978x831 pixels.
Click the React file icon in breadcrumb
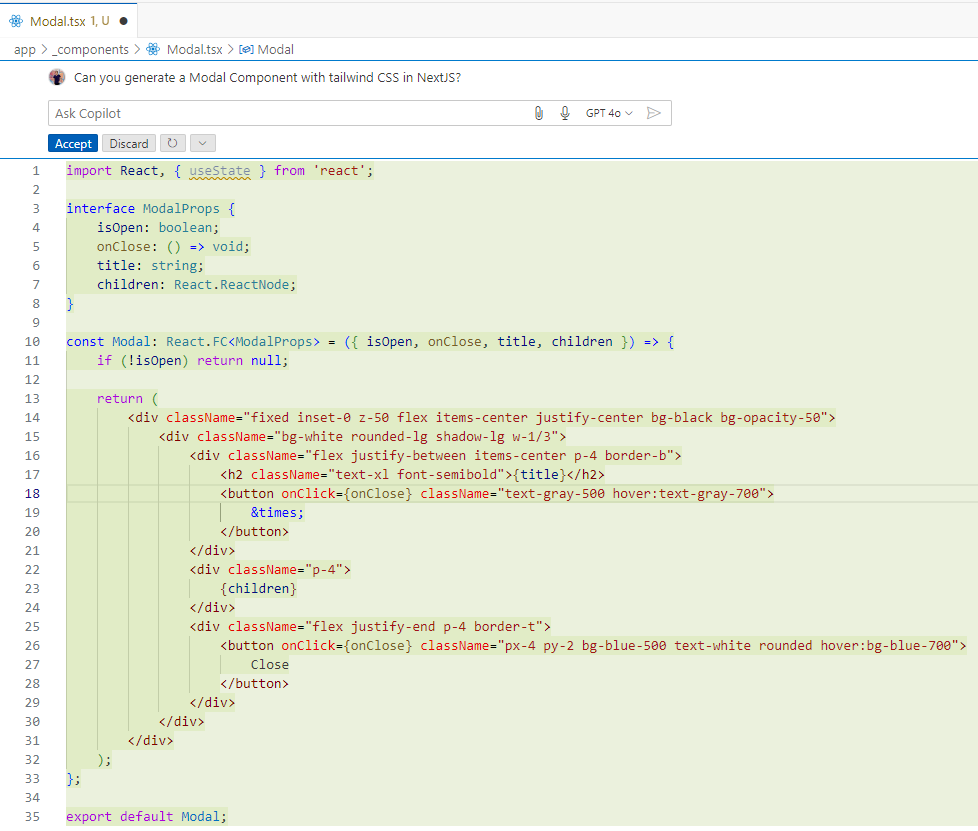153,49
